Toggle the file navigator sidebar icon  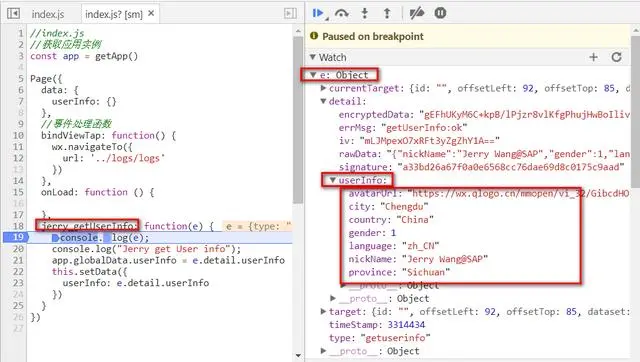[x=13, y=13]
